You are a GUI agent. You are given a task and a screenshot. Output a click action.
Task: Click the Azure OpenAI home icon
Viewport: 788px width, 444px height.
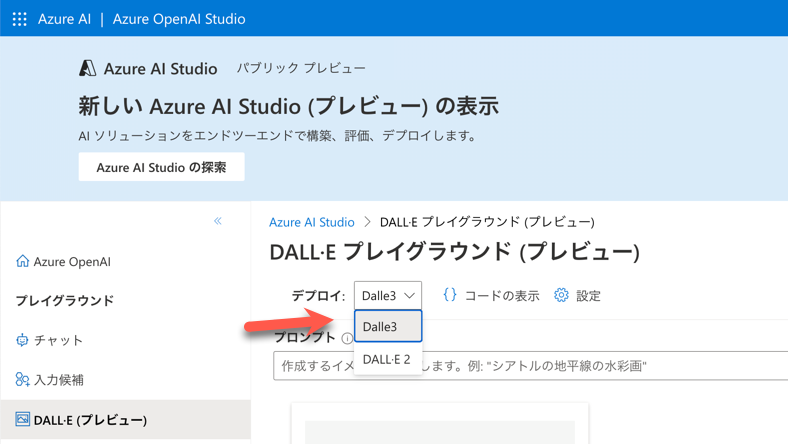[22, 261]
